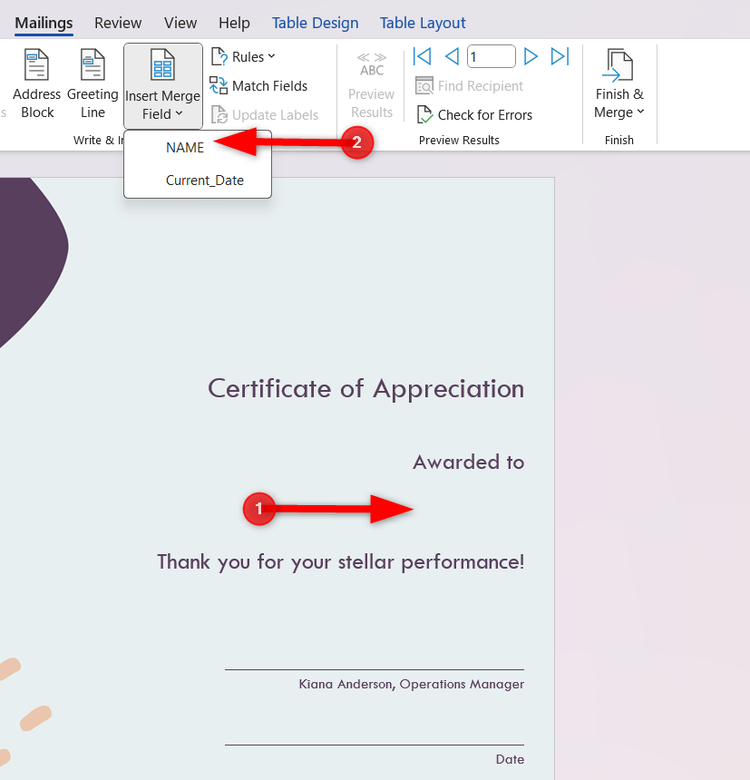
Task: Open the View ribbon tab
Action: [181, 23]
